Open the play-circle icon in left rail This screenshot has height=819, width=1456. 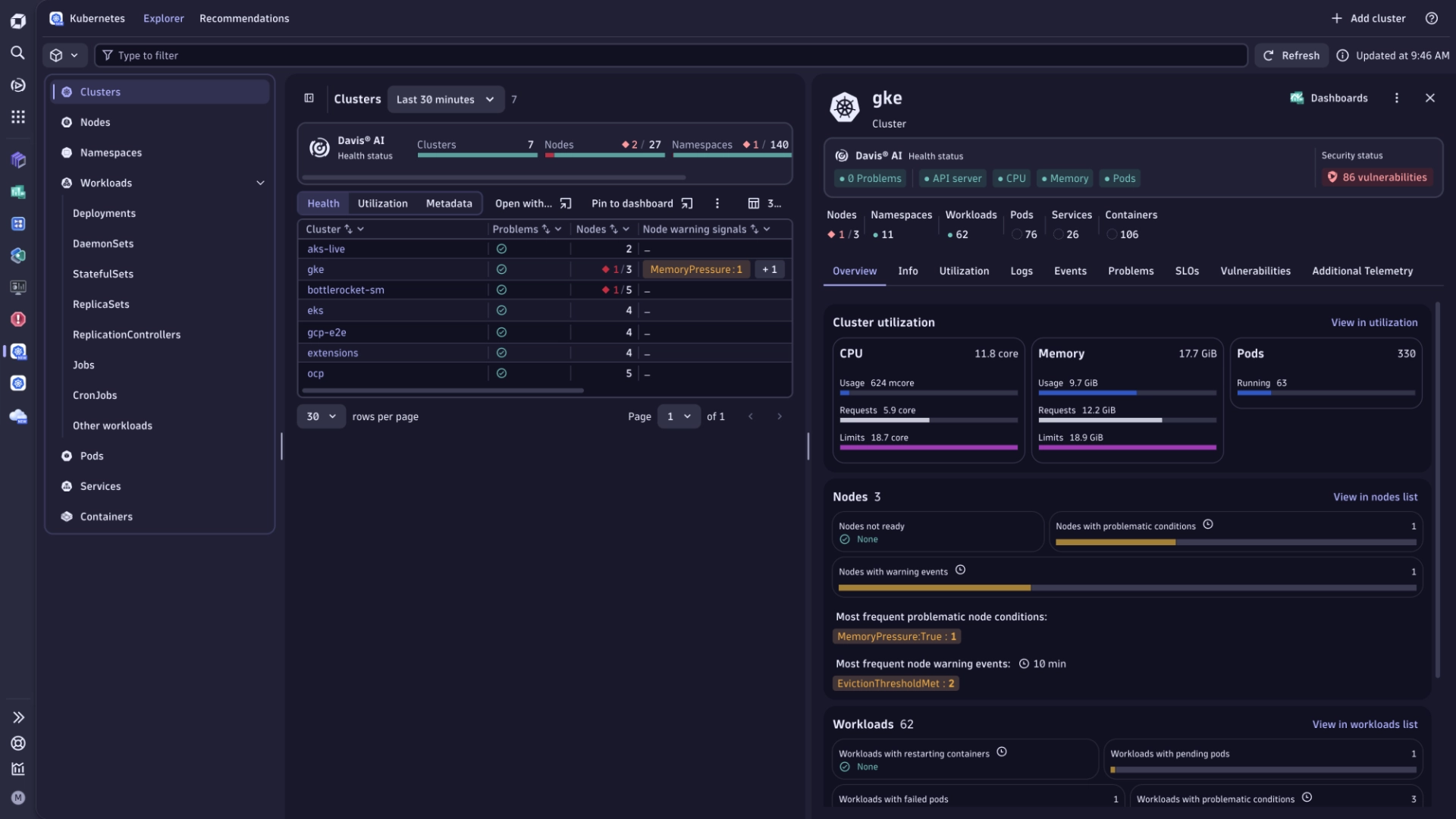point(18,85)
